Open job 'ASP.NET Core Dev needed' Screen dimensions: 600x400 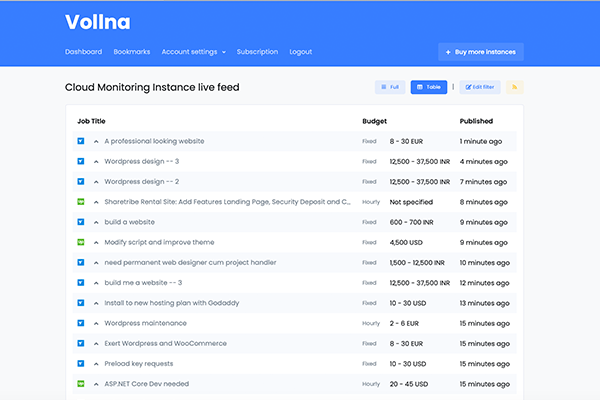pyautogui.click(x=147, y=384)
